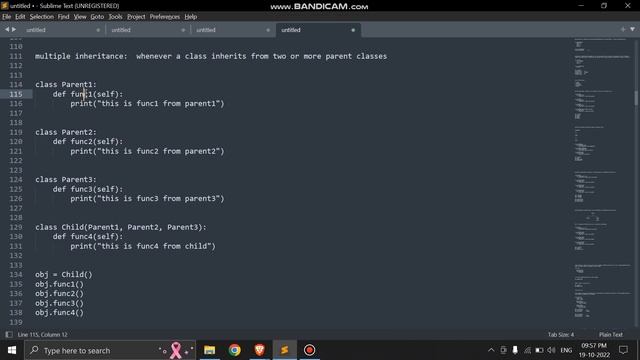Click the print func3 from parent3 line
The height and width of the screenshot is (360, 640).
[147, 199]
